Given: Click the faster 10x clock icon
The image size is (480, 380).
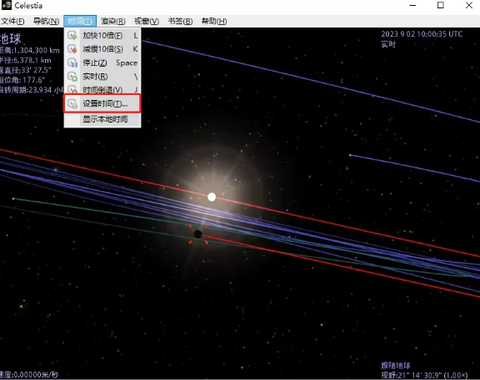Looking at the screenshot, I should click(x=73, y=35).
